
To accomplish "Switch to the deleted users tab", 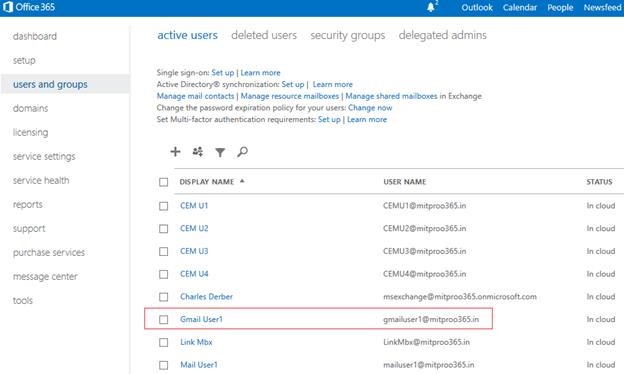I will [x=264, y=35].
